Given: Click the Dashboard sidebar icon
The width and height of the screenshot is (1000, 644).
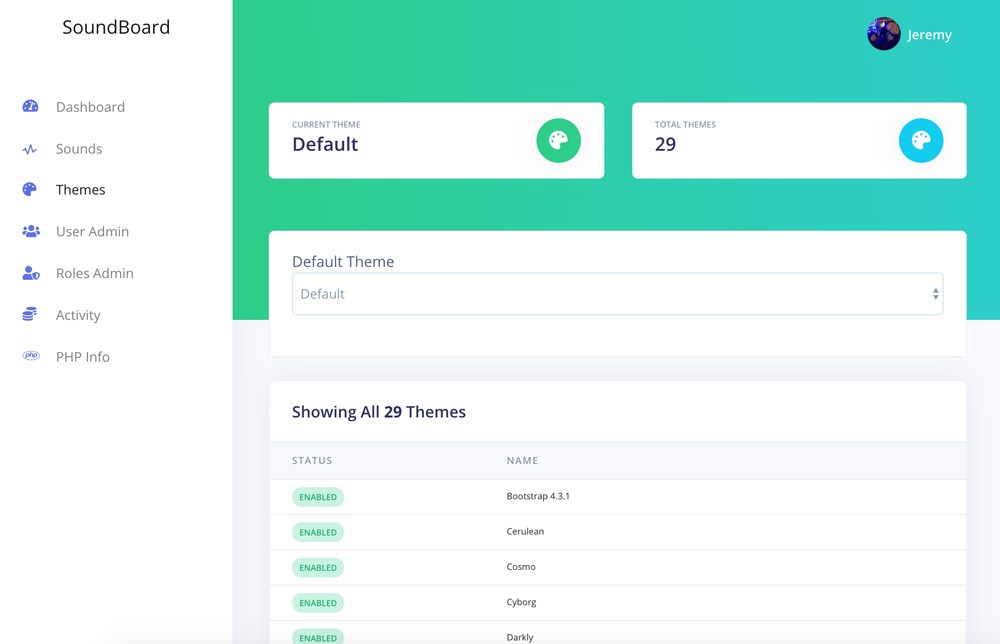Looking at the screenshot, I should pos(29,106).
